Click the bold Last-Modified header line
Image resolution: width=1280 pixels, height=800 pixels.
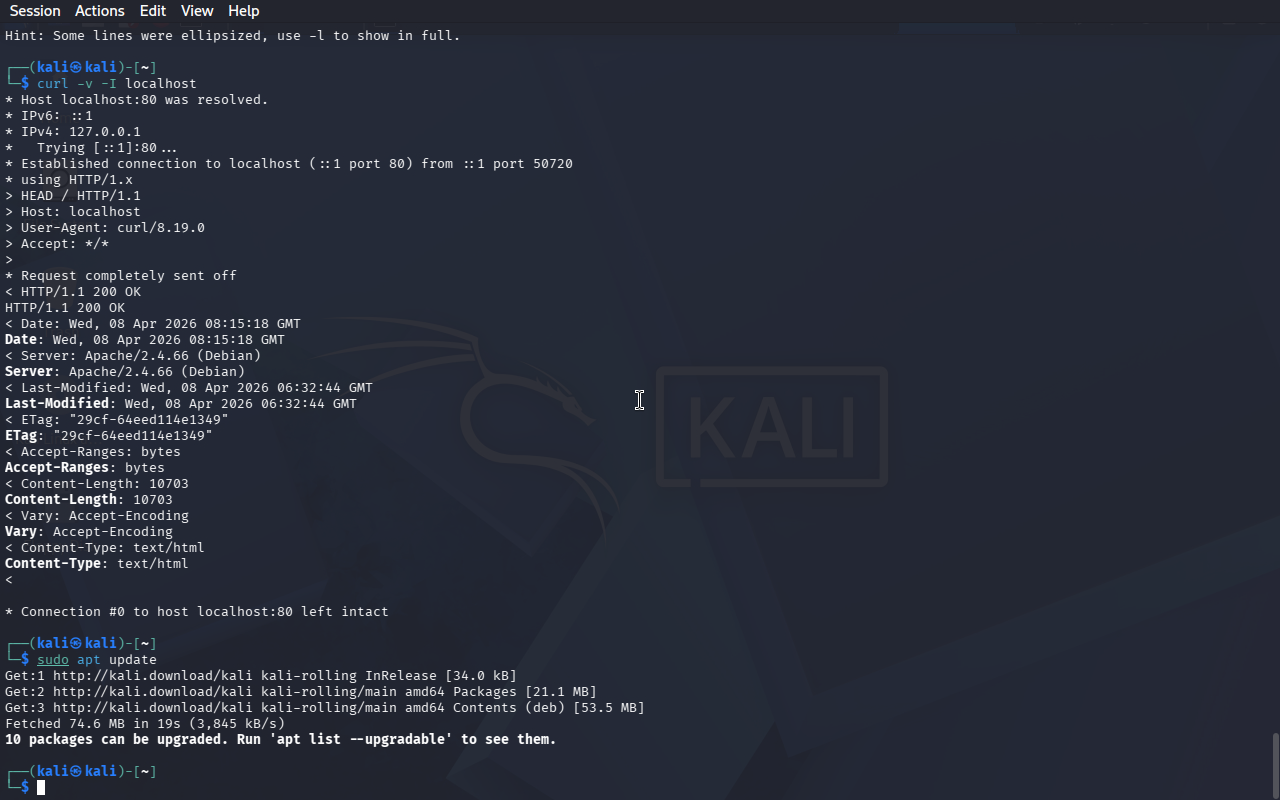tap(181, 403)
